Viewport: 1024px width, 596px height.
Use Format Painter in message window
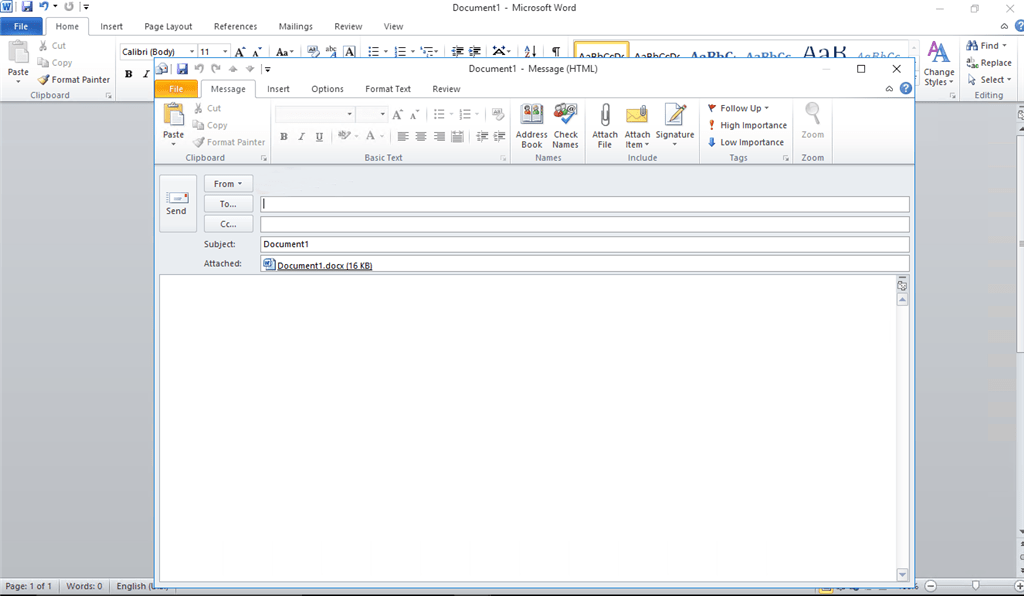point(229,142)
